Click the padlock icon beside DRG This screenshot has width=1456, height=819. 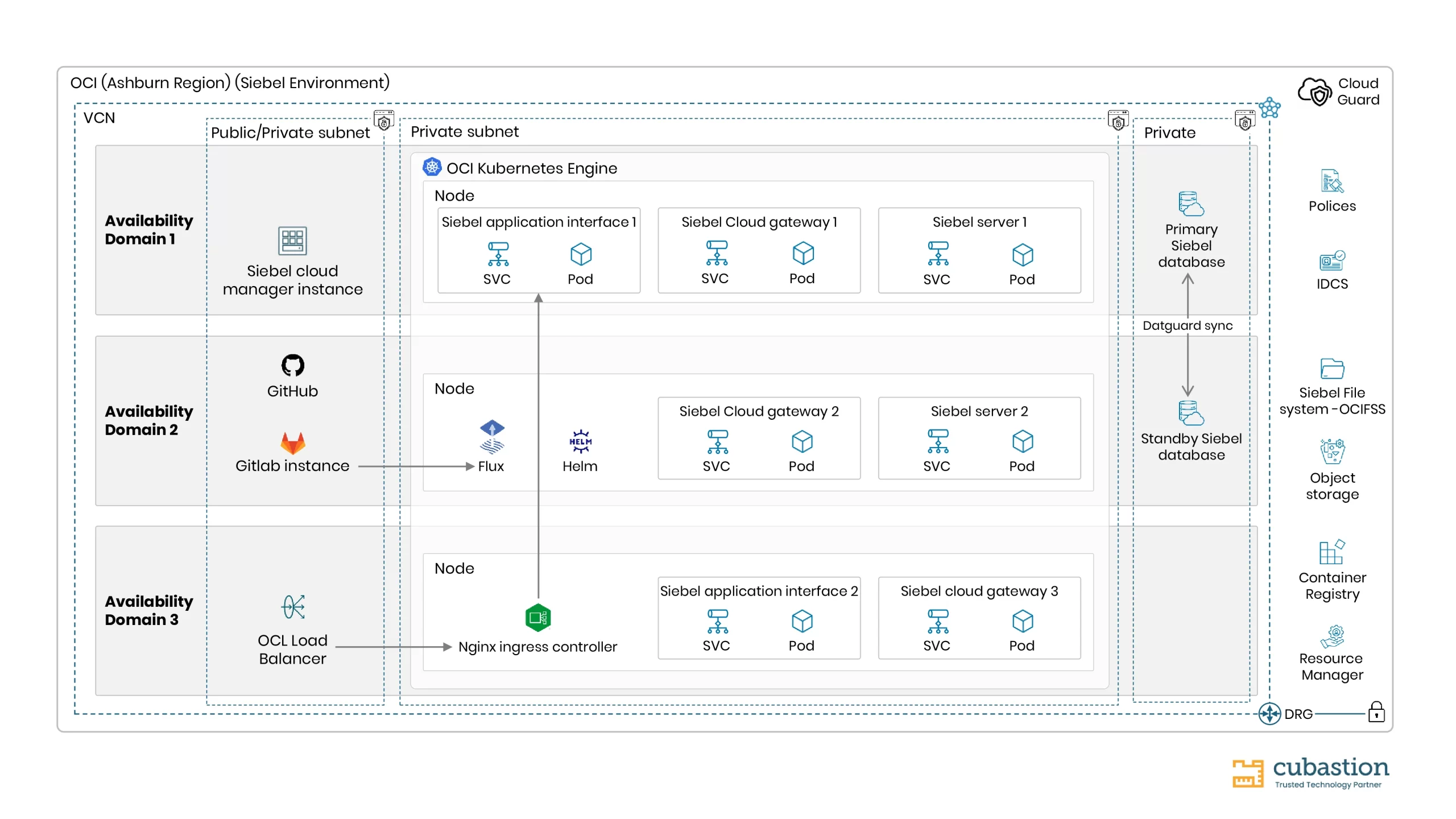click(x=1376, y=712)
